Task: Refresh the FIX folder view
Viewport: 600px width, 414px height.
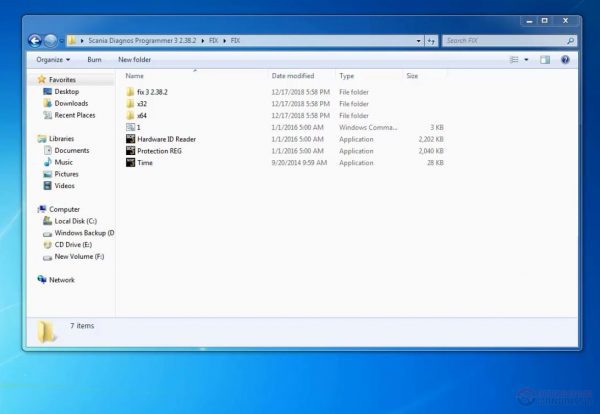Action: coord(431,41)
